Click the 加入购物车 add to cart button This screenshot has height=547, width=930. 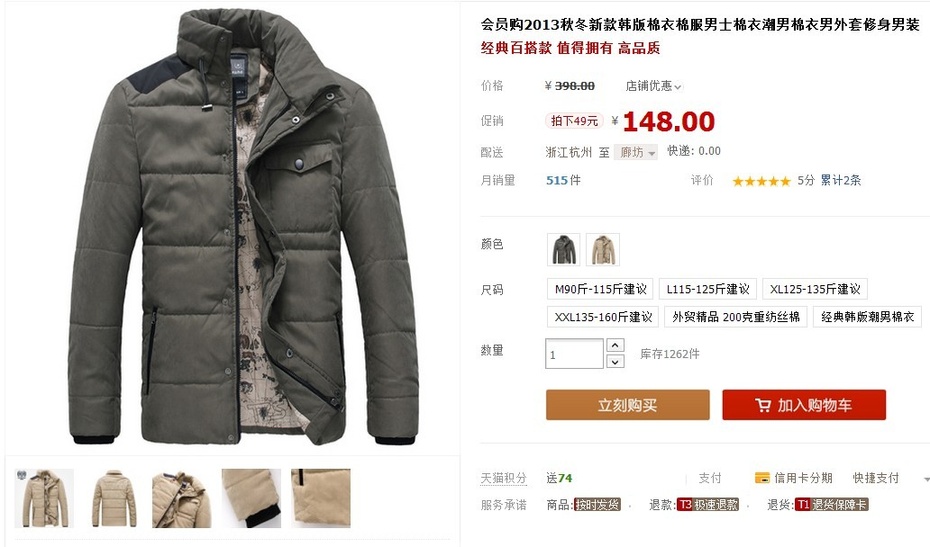click(x=804, y=405)
